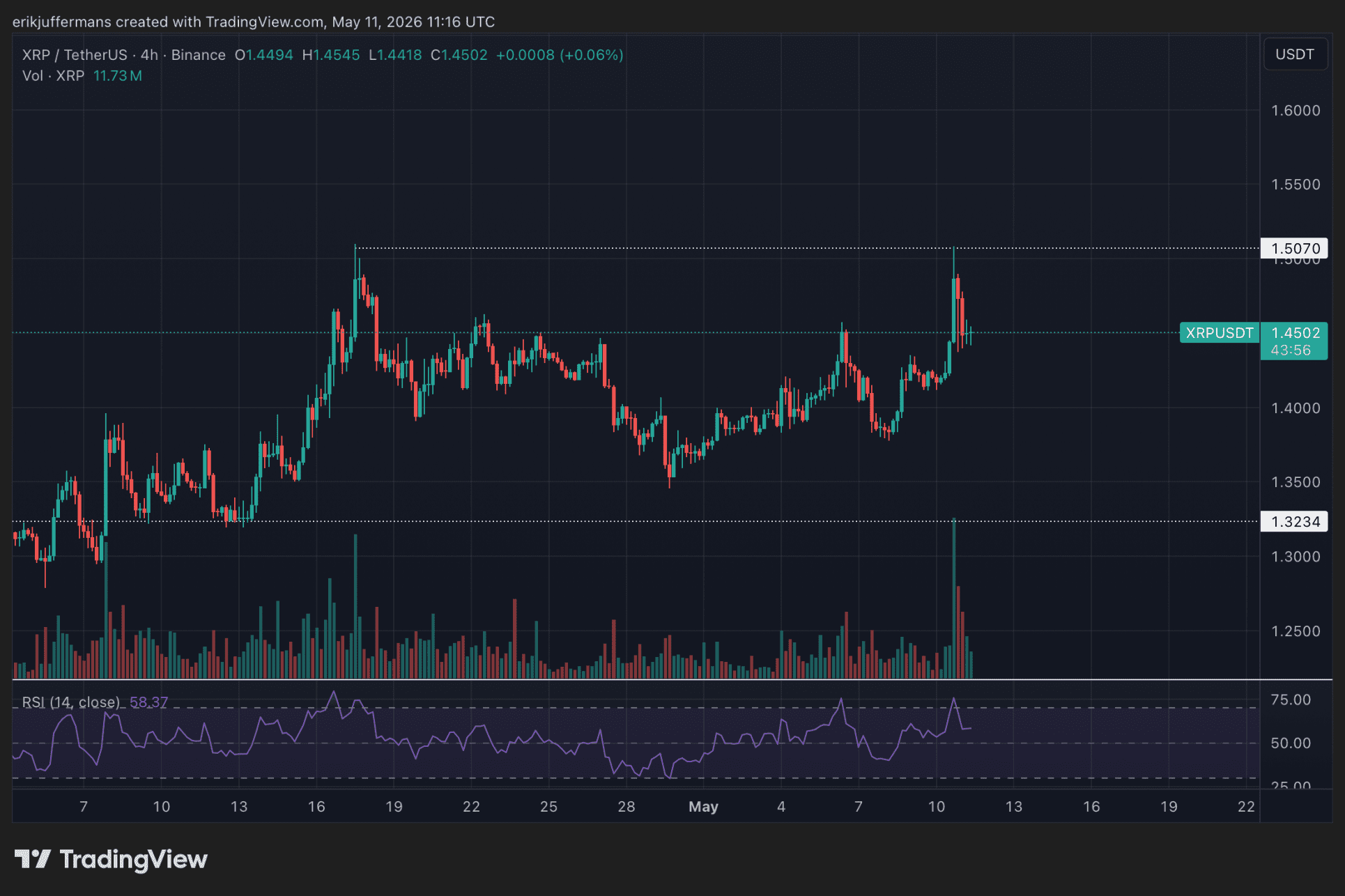Open the TradingView wordmark link
The width and height of the screenshot is (1345, 896).
(x=134, y=860)
